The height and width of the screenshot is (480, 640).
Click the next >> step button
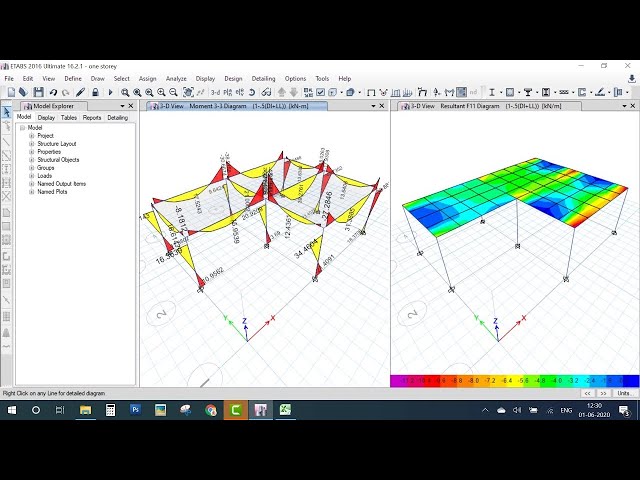tap(603, 393)
